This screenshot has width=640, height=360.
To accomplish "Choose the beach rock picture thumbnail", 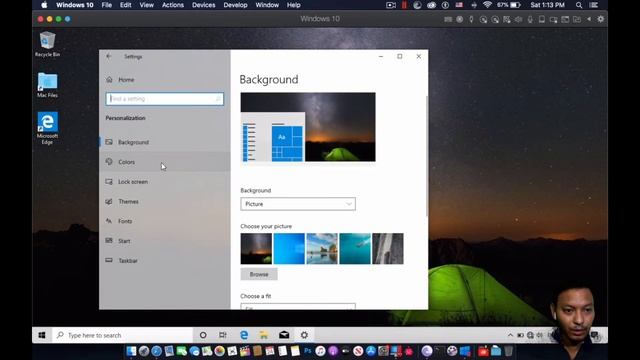I will tap(322, 249).
